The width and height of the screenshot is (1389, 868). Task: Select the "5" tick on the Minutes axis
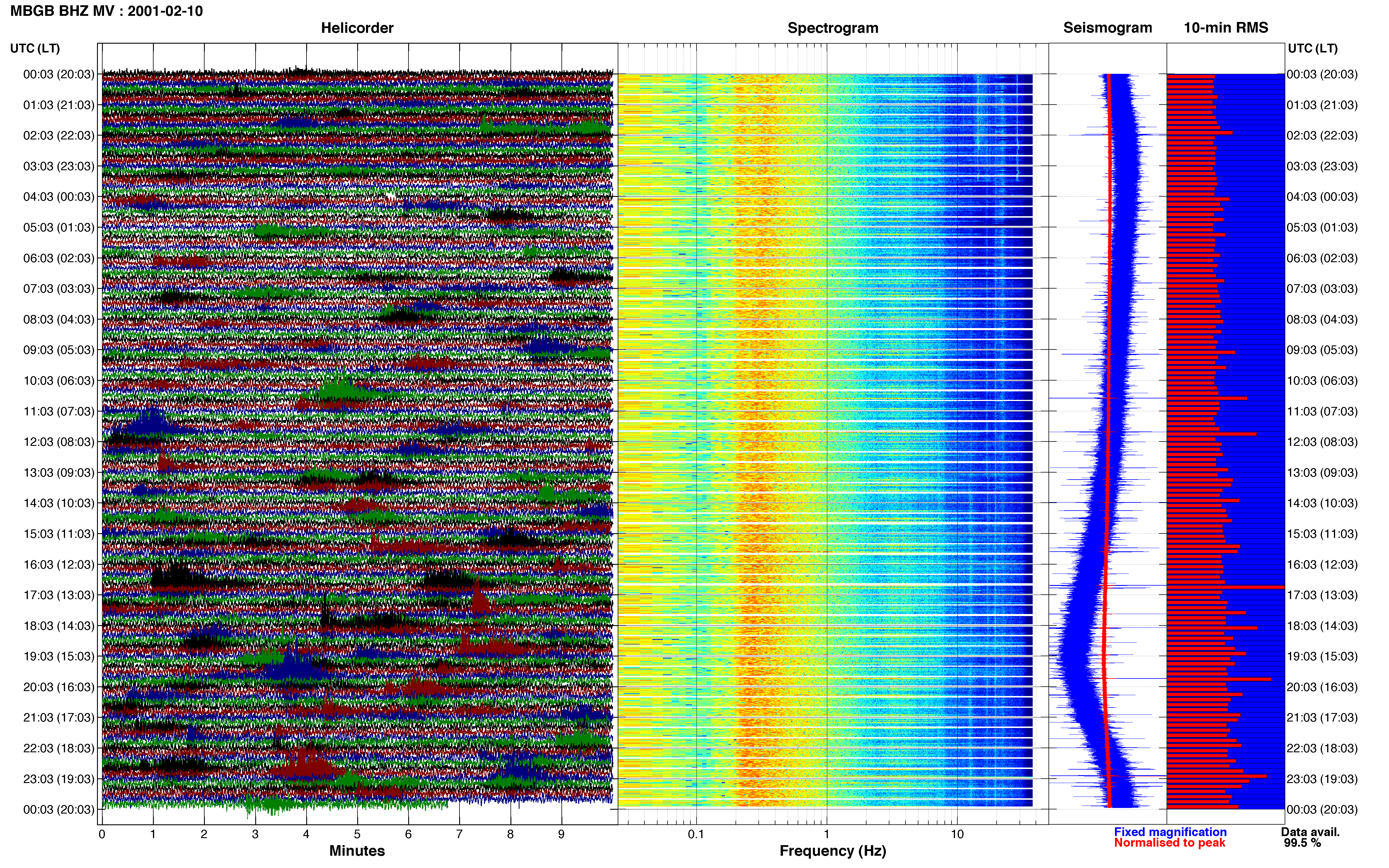(x=357, y=834)
